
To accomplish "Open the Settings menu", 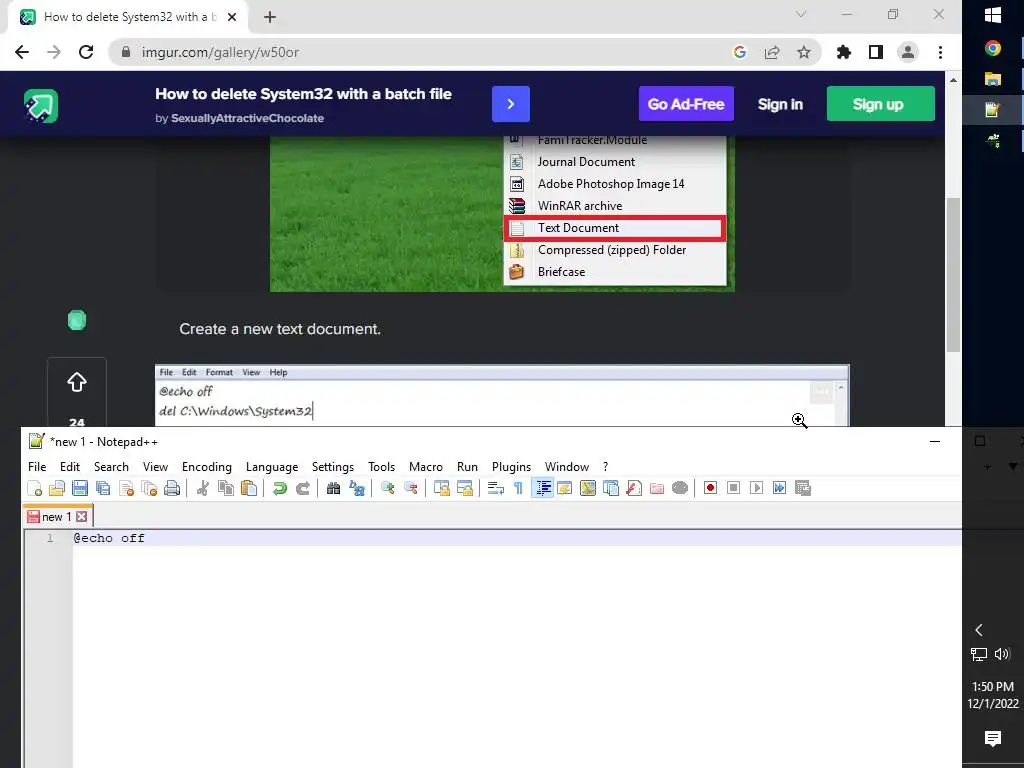I will click(x=332, y=466).
